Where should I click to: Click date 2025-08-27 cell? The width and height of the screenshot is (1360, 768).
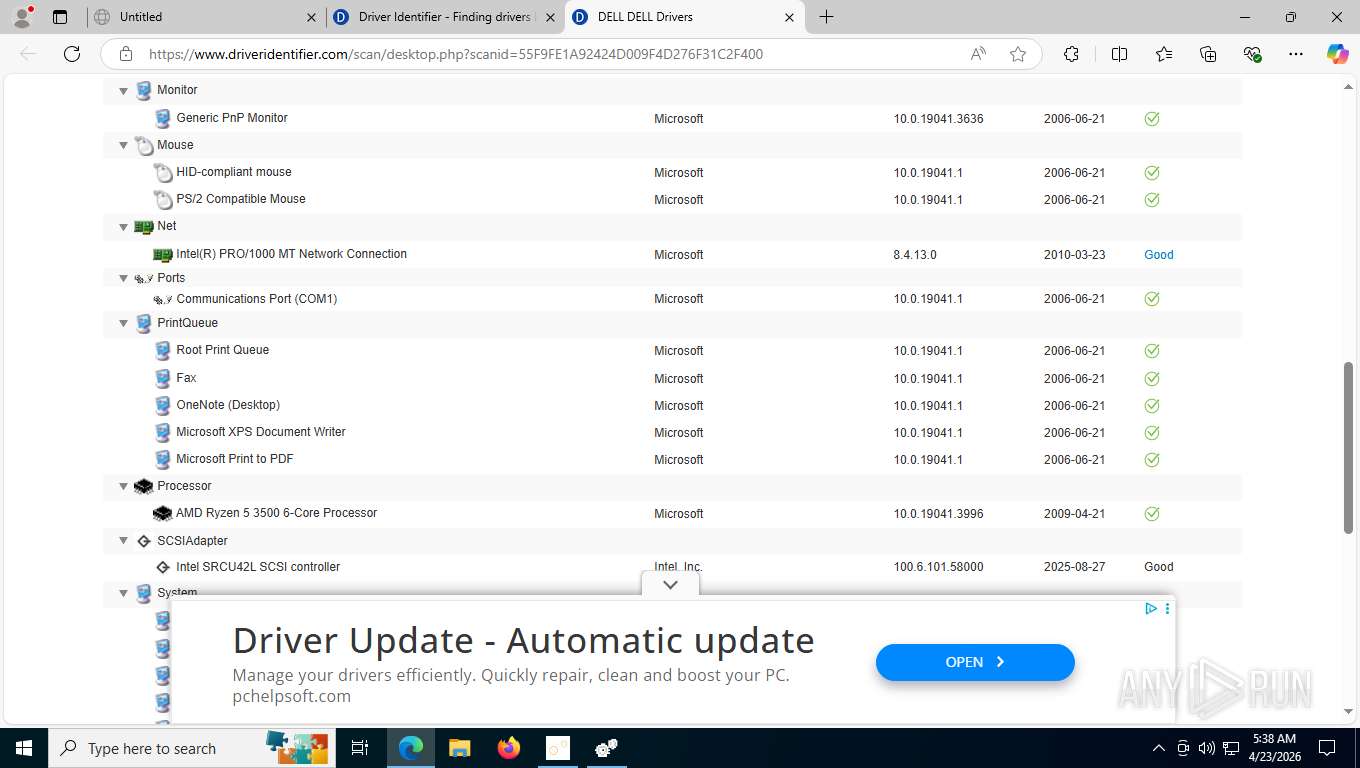(x=1075, y=567)
